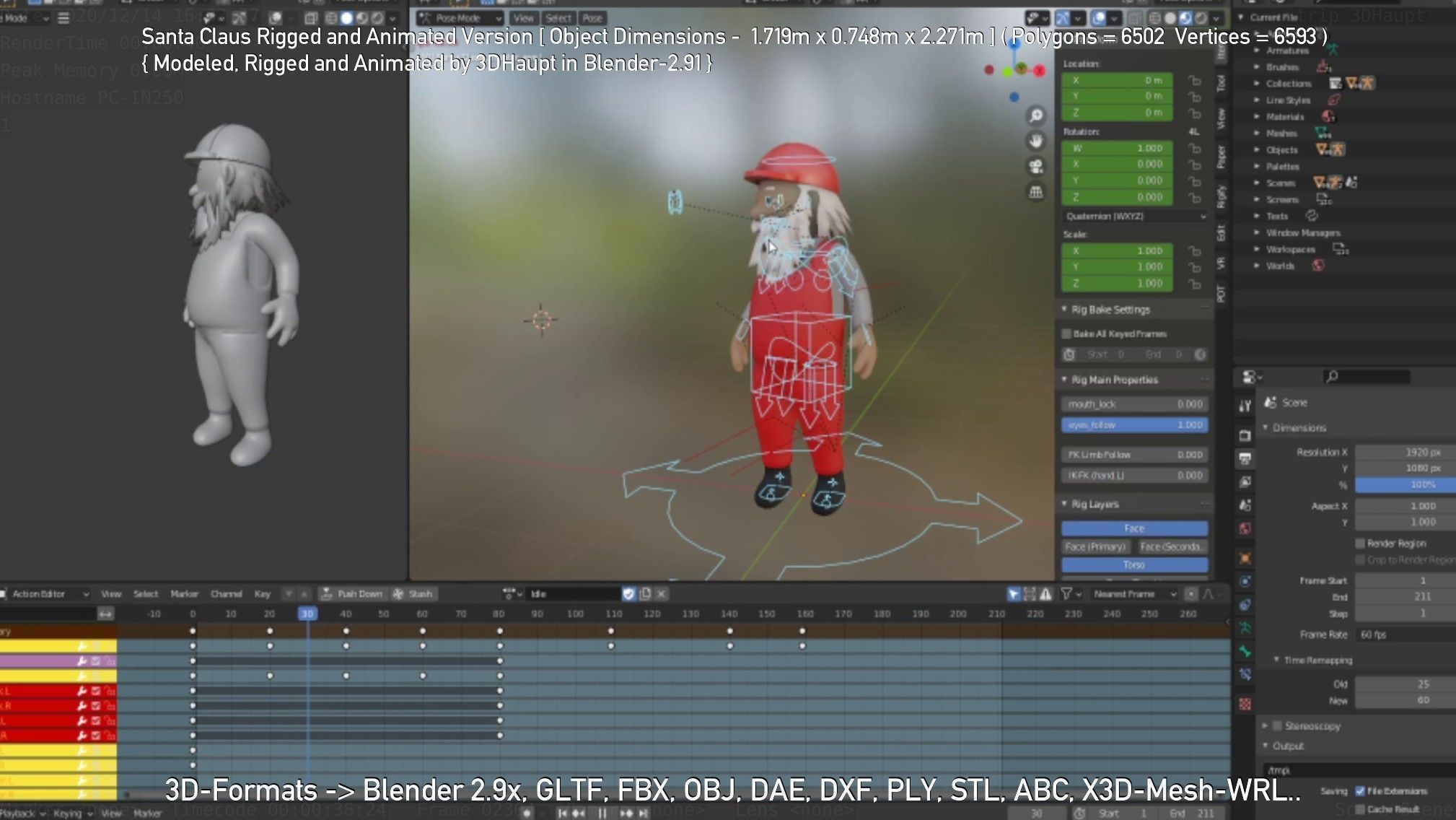This screenshot has width=1456, height=820.
Task: Open the Marker menu in Action Editor
Action: pos(184,594)
